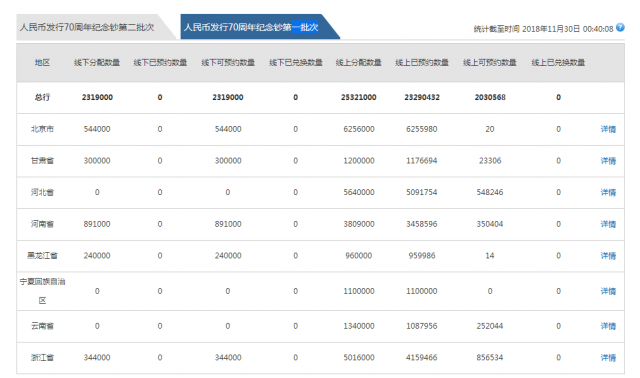Click the 线上已兑换数量 column header
640x378 pixels.
pyautogui.click(x=558, y=62)
